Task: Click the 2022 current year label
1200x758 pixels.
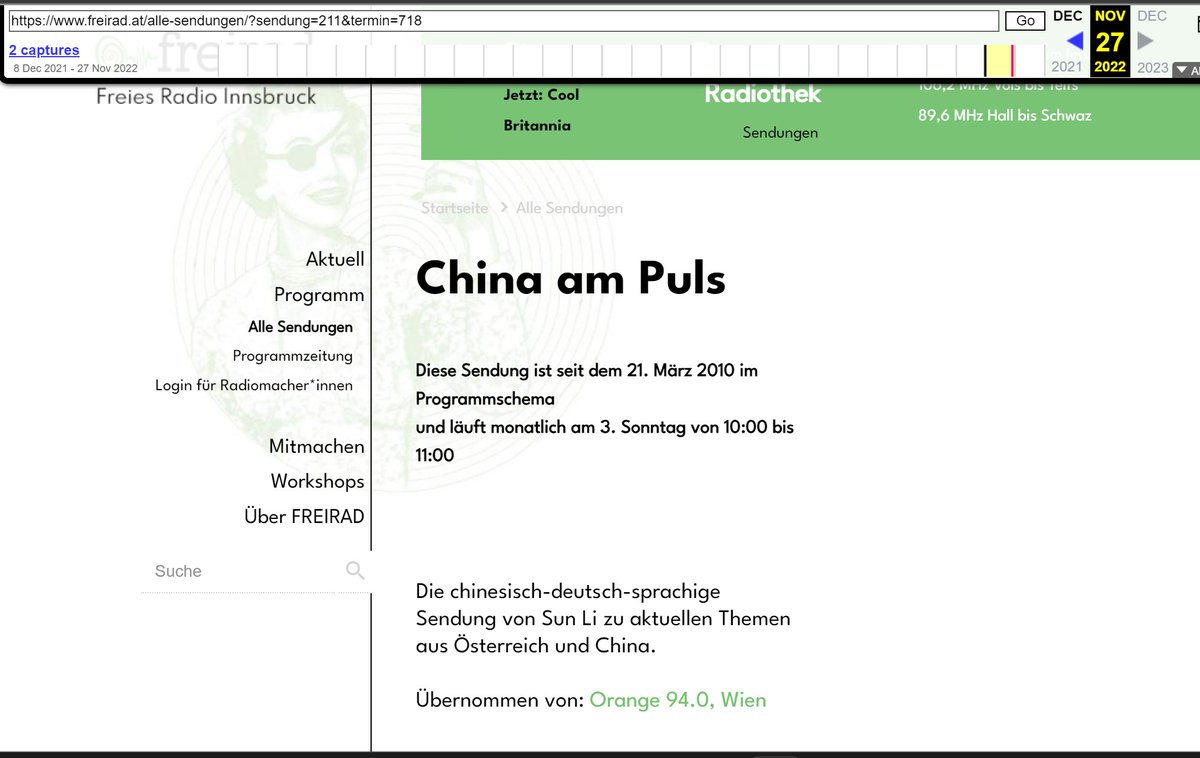Action: (1109, 67)
